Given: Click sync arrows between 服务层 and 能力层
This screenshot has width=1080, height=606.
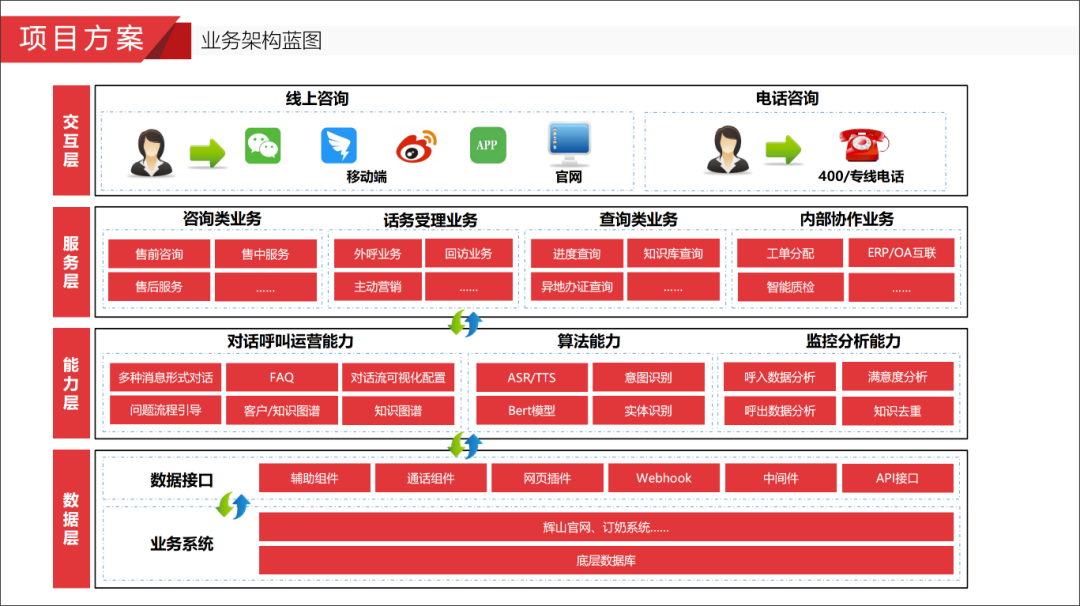Looking at the screenshot, I should pyautogui.click(x=466, y=323).
